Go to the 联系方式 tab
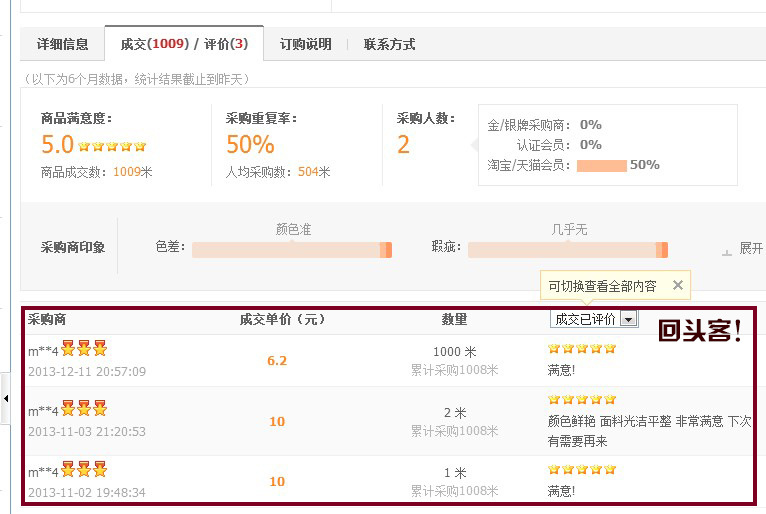Viewport: 766px width, 514px height. pyautogui.click(x=389, y=44)
